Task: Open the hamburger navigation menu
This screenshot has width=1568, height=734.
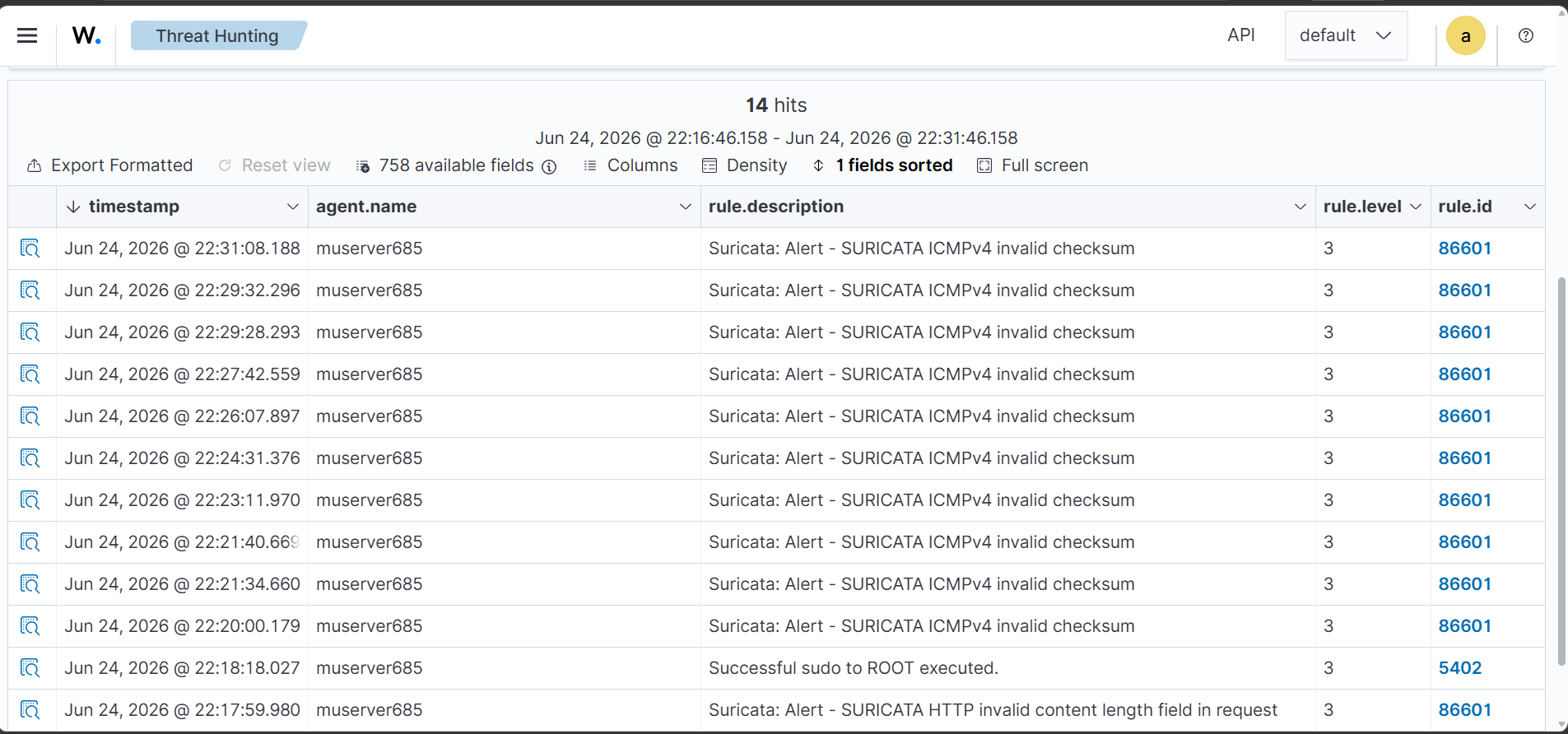Action: [27, 35]
